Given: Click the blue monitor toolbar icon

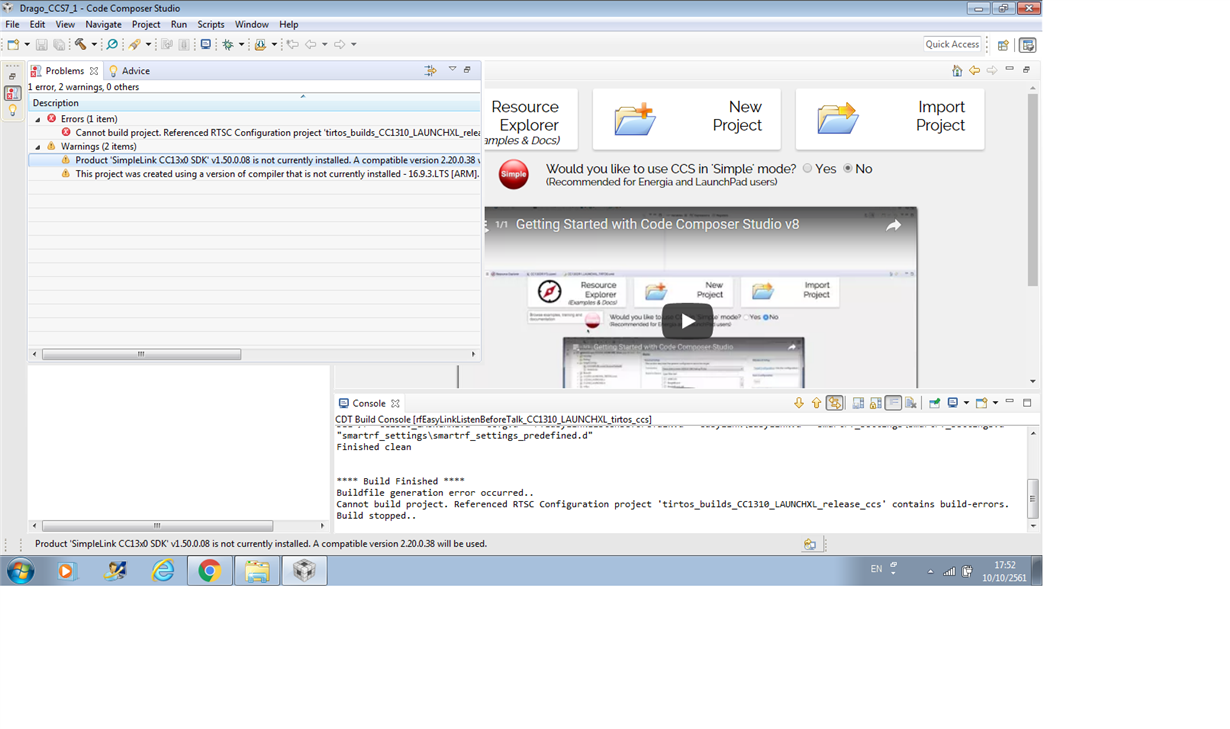Looking at the screenshot, I should click(206, 44).
